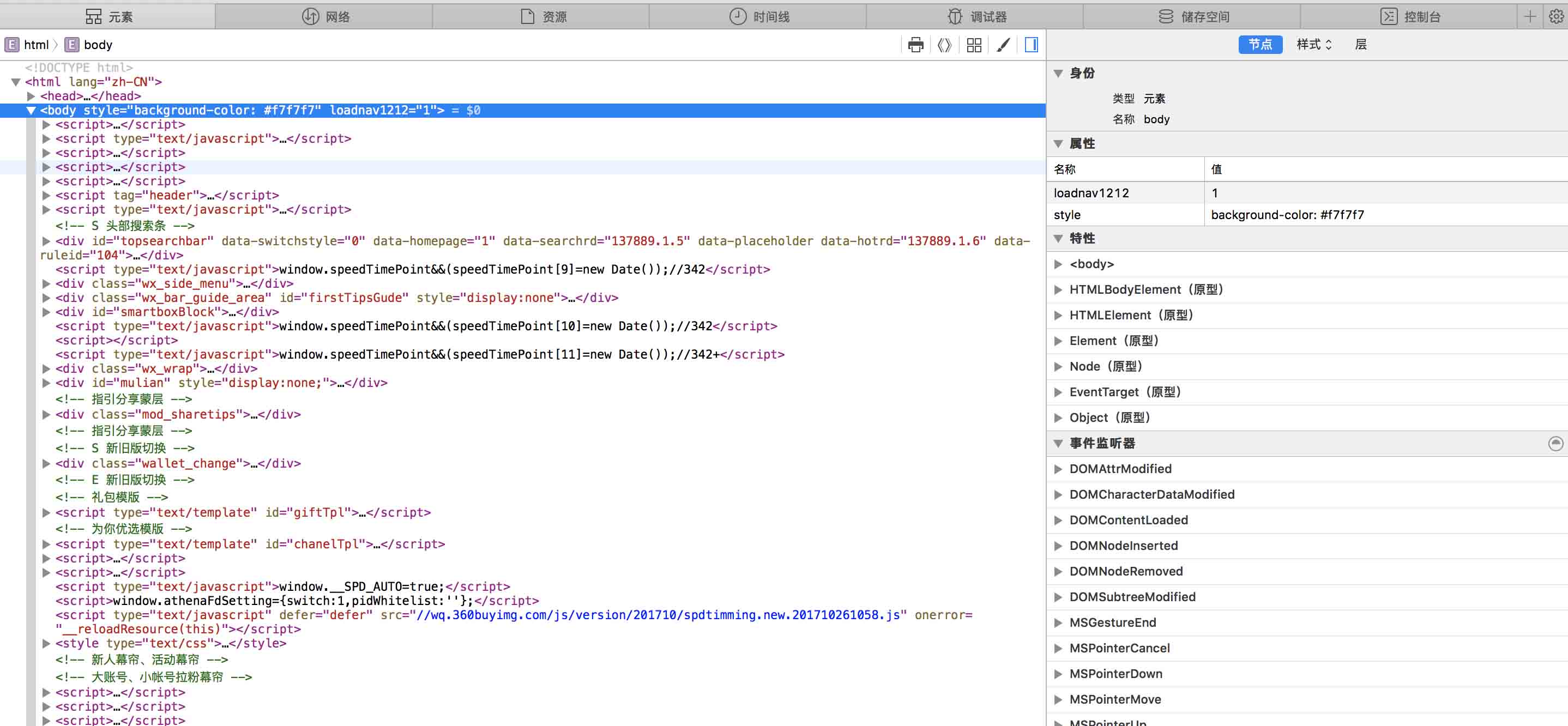The height and width of the screenshot is (726, 1568).
Task: Expand the DOMContentLoaded listener
Action: tap(1058, 521)
